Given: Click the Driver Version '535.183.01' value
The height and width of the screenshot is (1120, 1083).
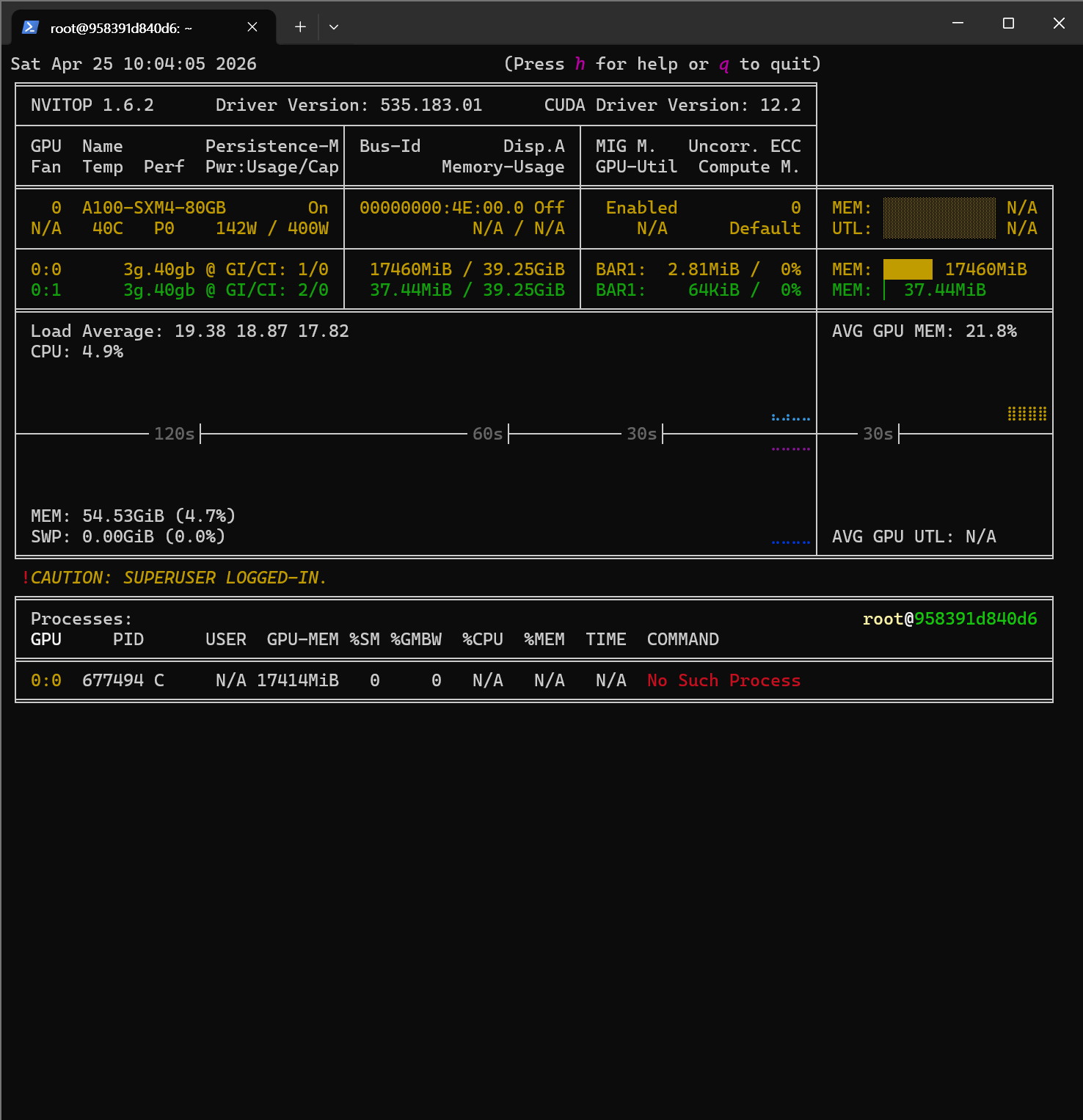Looking at the screenshot, I should tap(431, 105).
